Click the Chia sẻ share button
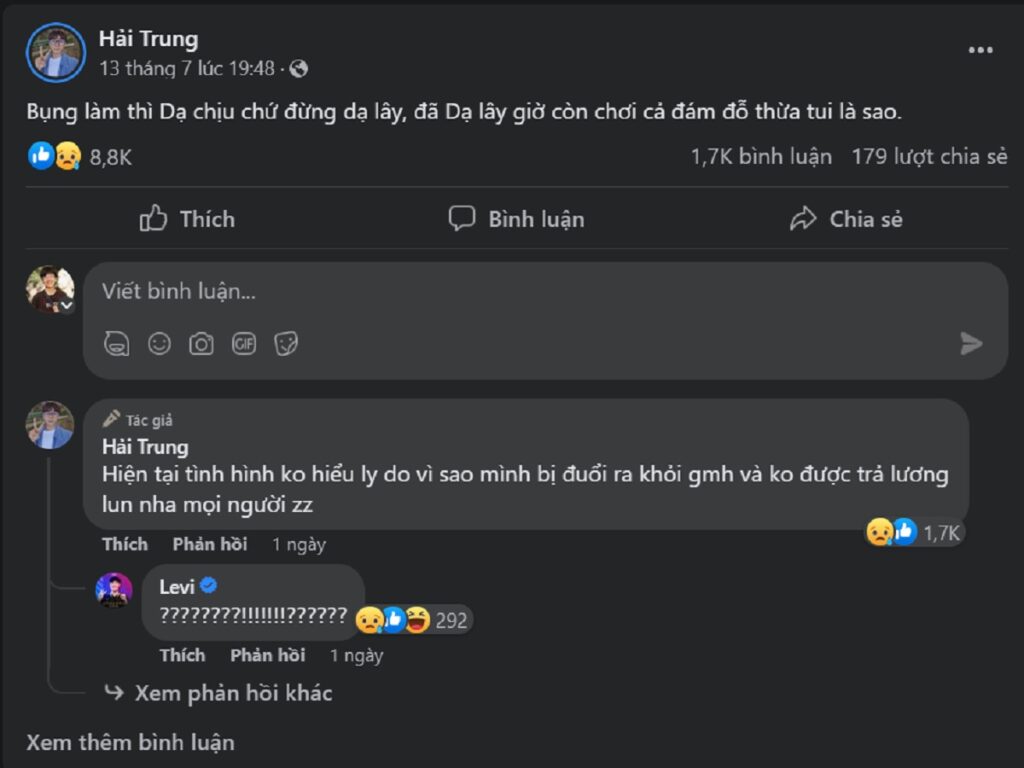This screenshot has height=768, width=1024. coord(845,219)
